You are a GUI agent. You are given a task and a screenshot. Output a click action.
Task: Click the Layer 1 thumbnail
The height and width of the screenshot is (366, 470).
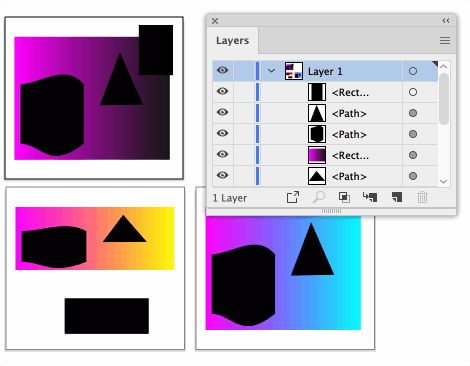pos(294,71)
